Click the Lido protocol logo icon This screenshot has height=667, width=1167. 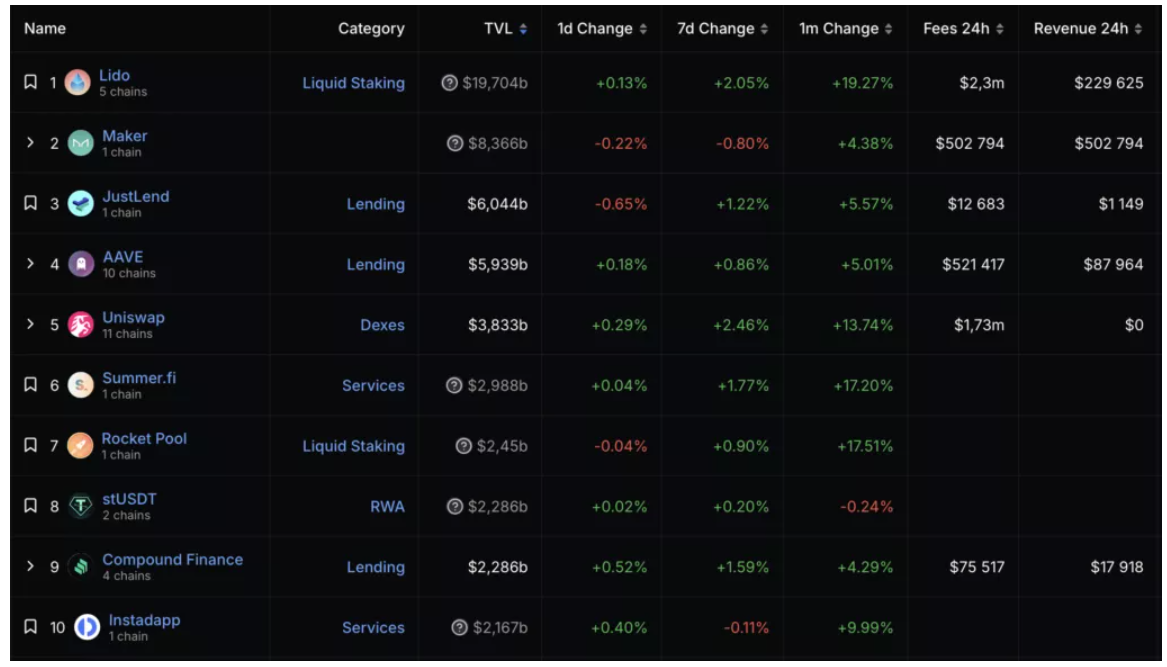click(77, 83)
